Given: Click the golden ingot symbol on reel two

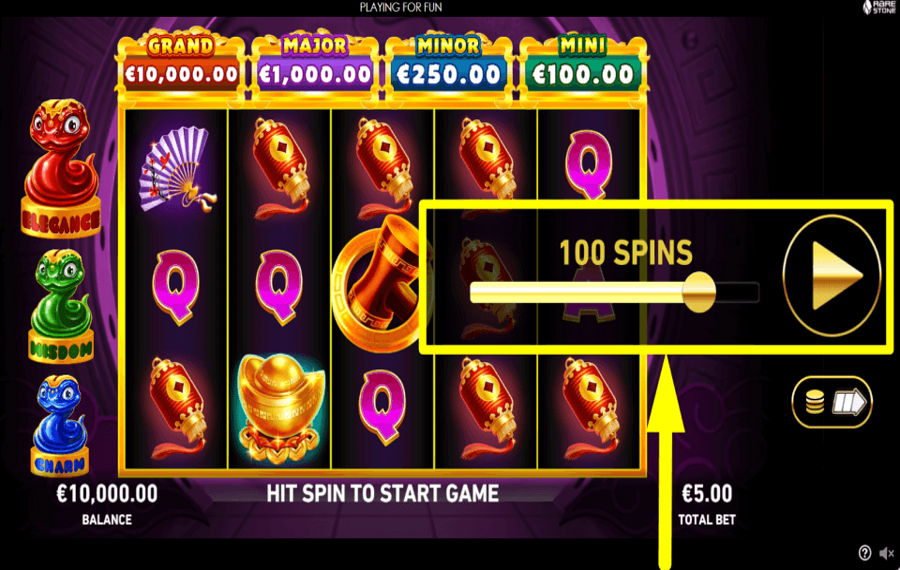Looking at the screenshot, I should coord(281,408).
